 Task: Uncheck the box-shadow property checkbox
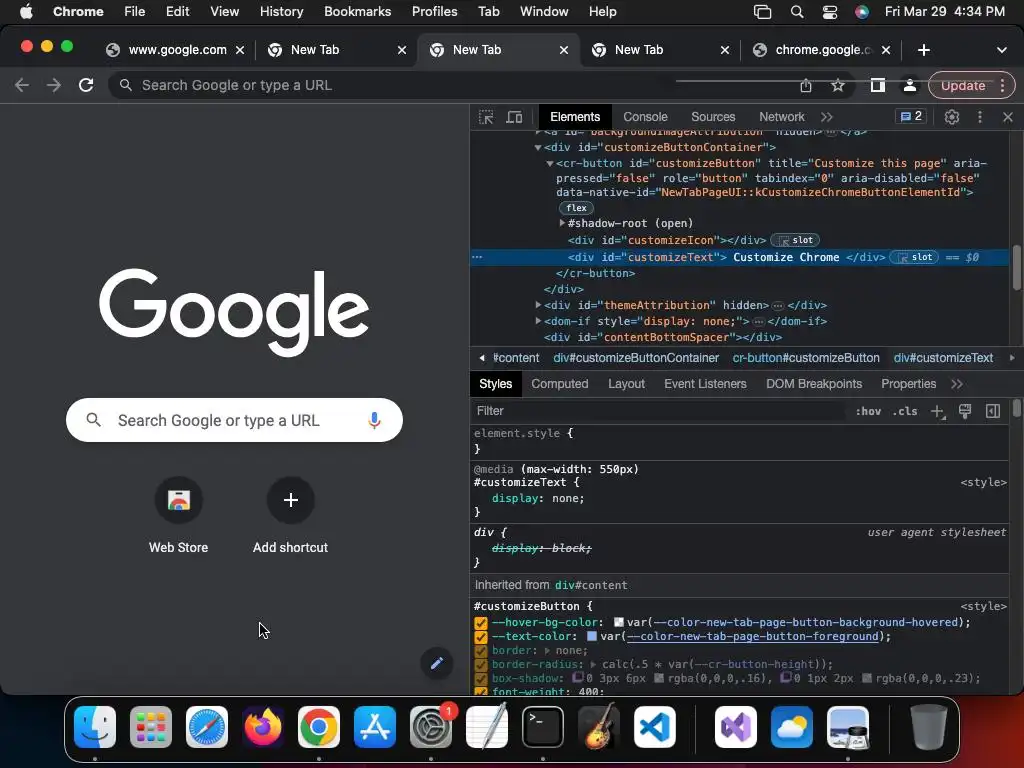pos(481,679)
